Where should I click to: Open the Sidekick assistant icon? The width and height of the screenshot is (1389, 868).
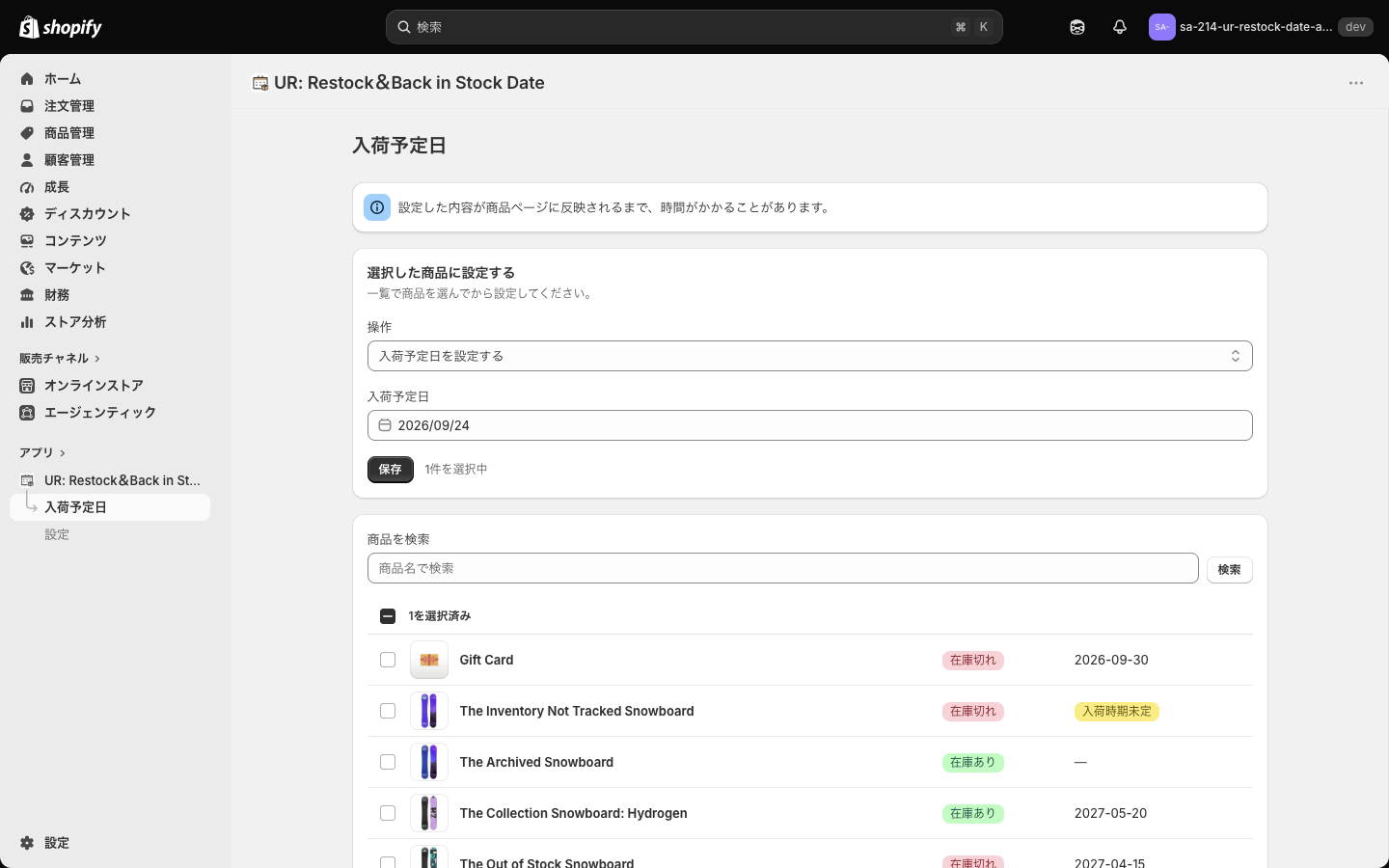[1077, 27]
